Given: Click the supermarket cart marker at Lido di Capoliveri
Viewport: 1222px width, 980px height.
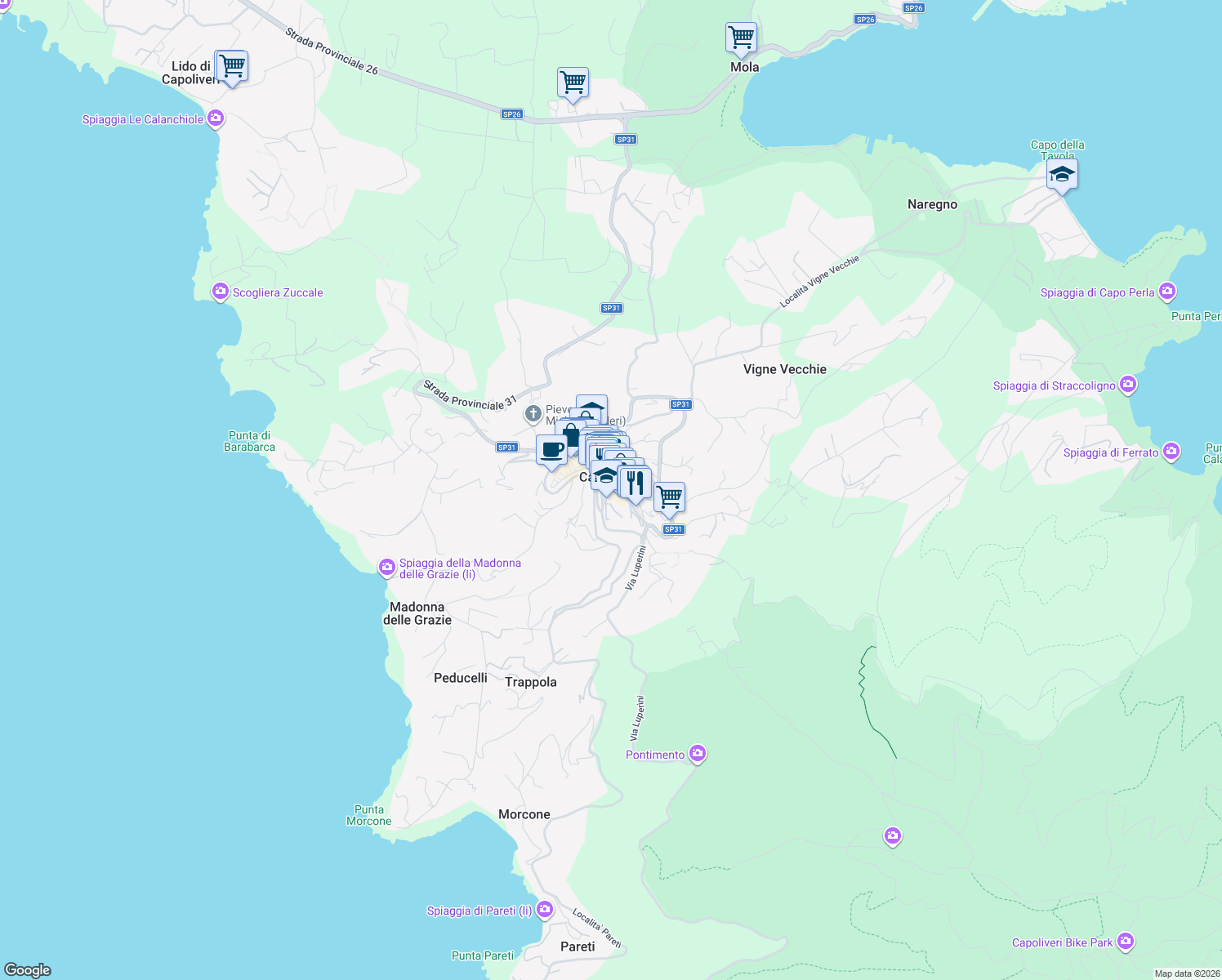Looking at the screenshot, I should tap(231, 66).
